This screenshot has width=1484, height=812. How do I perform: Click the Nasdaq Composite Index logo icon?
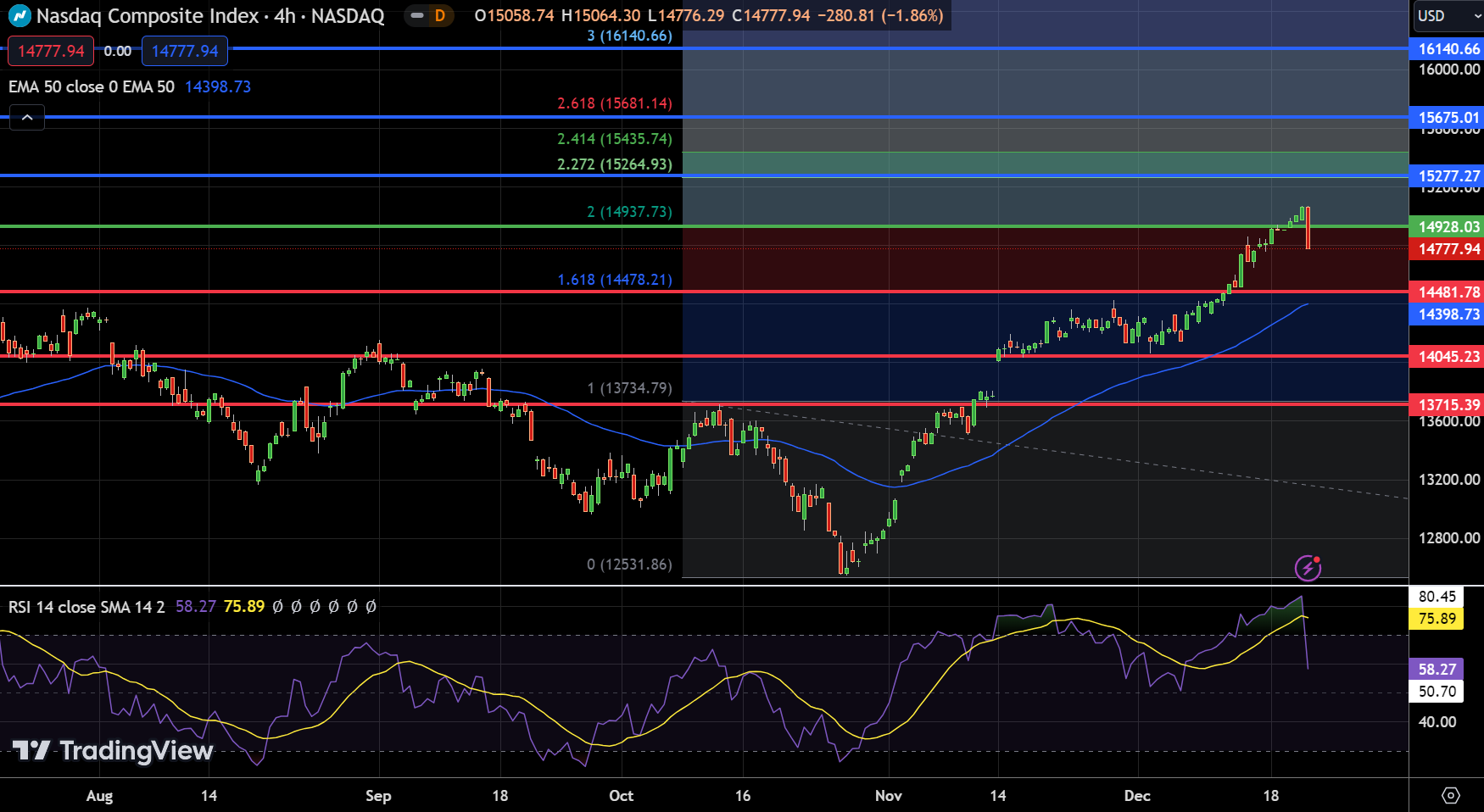click(x=19, y=15)
